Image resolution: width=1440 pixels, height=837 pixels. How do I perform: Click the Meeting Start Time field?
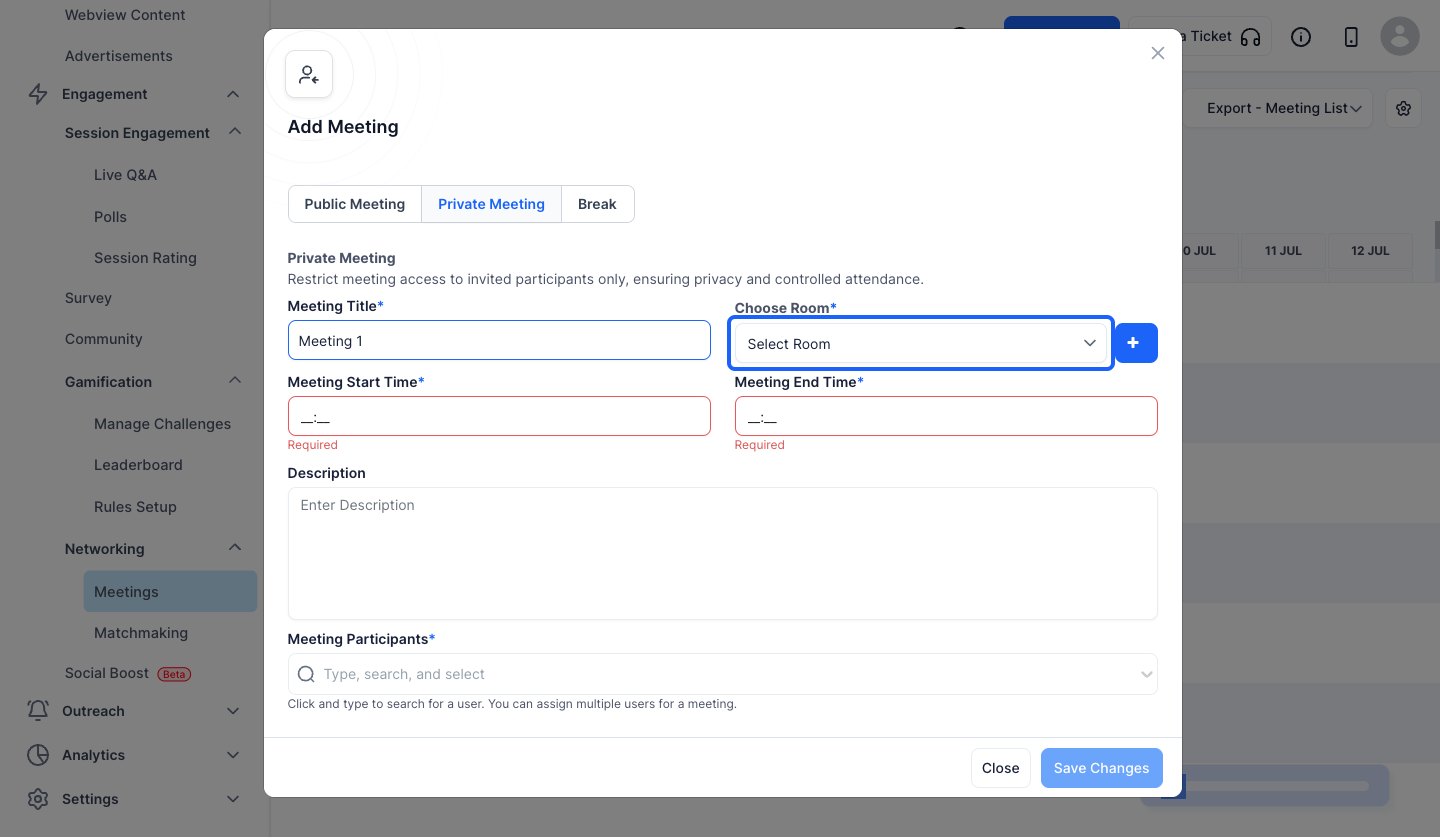pyautogui.click(x=499, y=416)
